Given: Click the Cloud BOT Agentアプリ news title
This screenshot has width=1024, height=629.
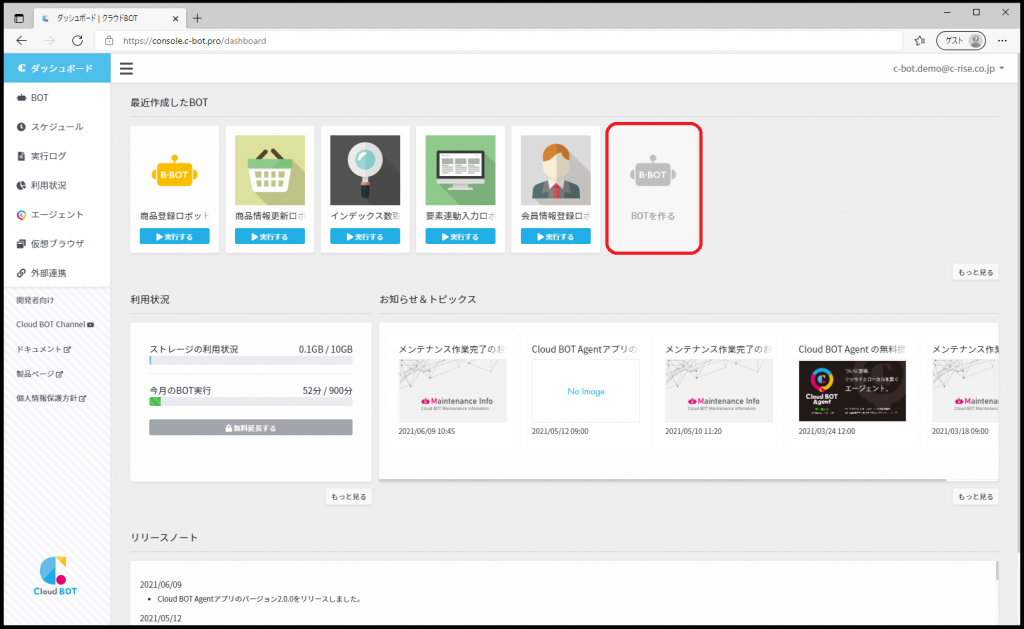Looking at the screenshot, I should 584,349.
